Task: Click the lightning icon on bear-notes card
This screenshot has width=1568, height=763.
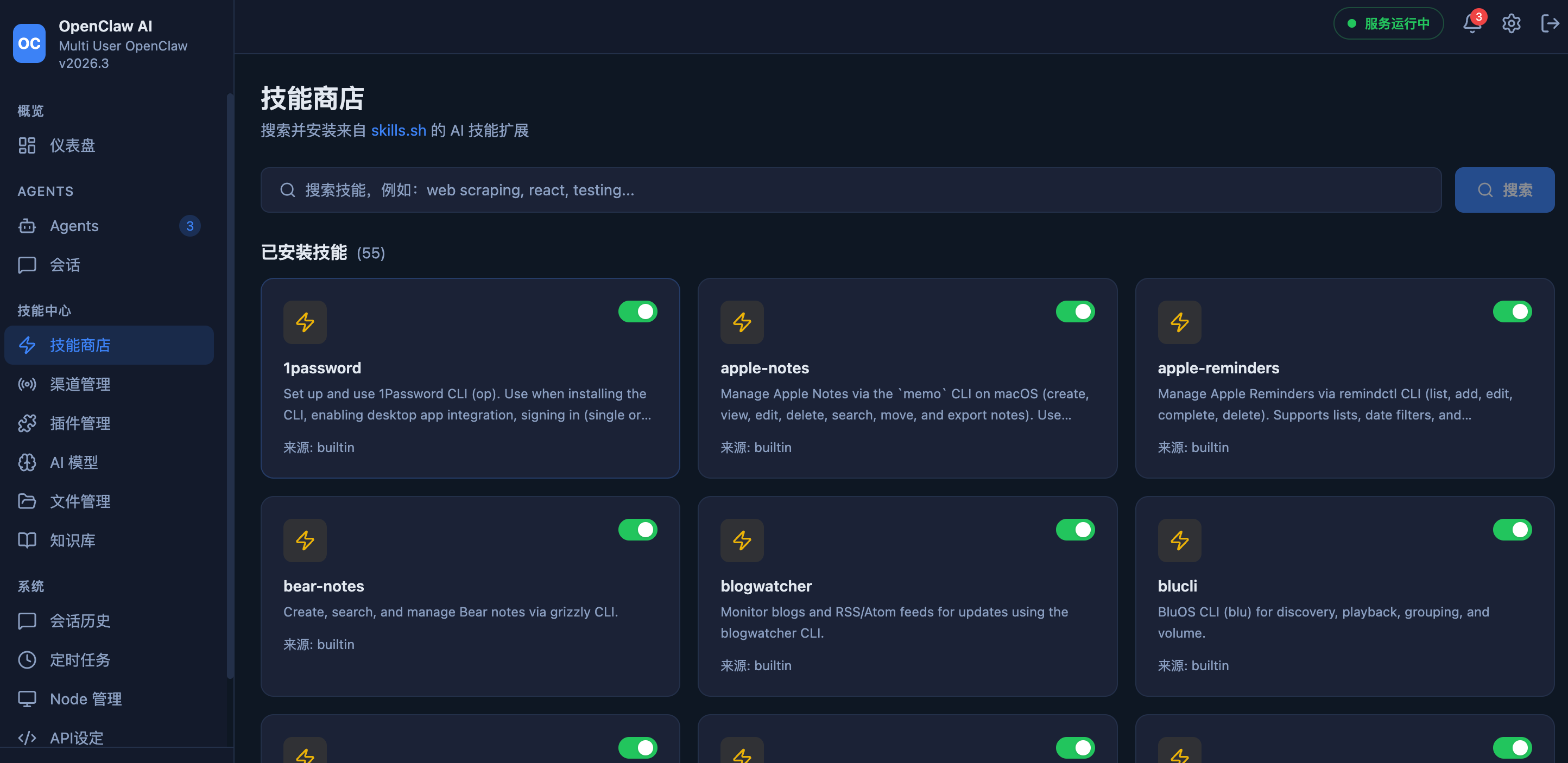Action: tap(305, 541)
